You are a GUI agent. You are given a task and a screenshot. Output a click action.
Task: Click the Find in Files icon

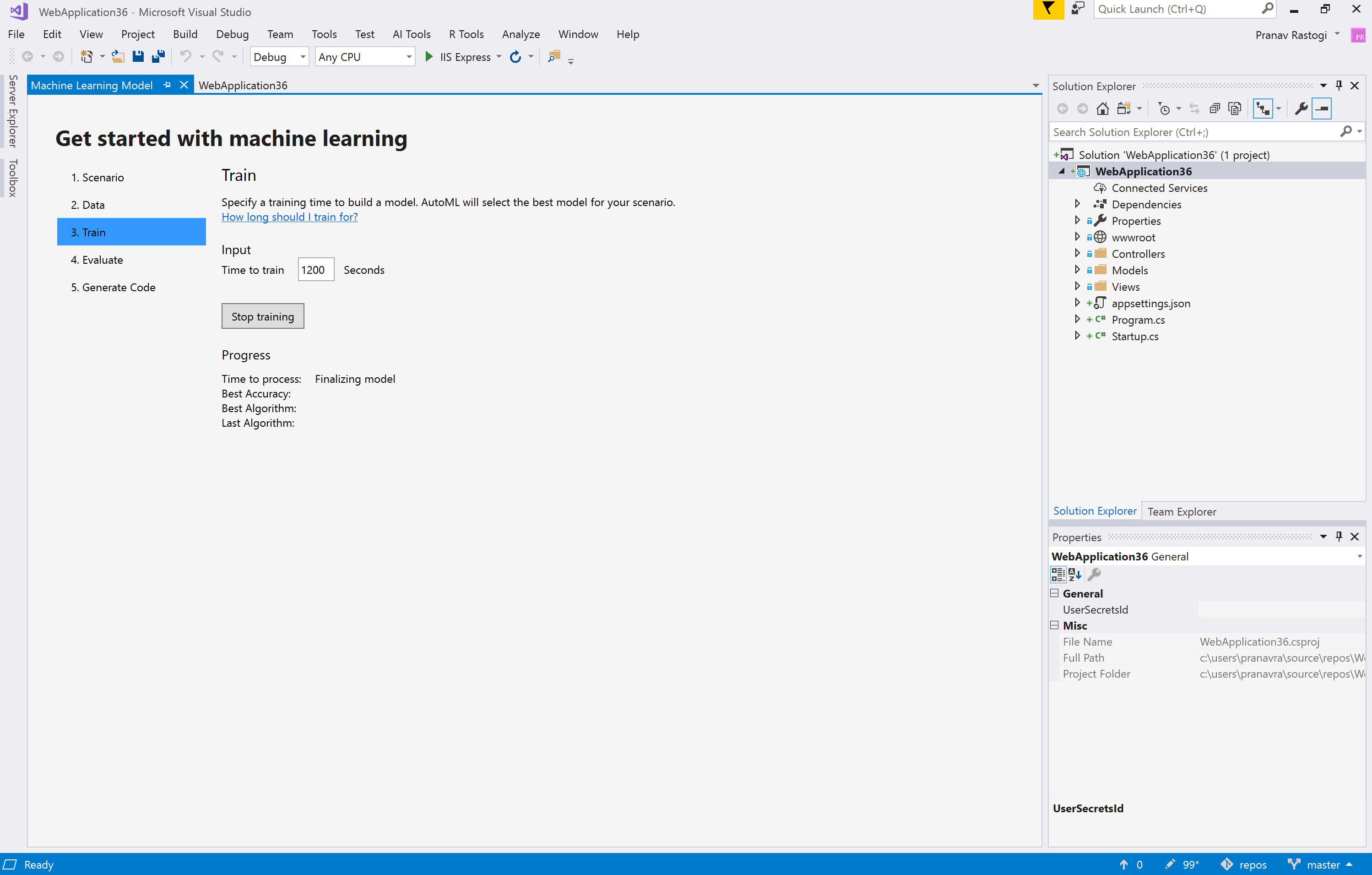click(554, 56)
